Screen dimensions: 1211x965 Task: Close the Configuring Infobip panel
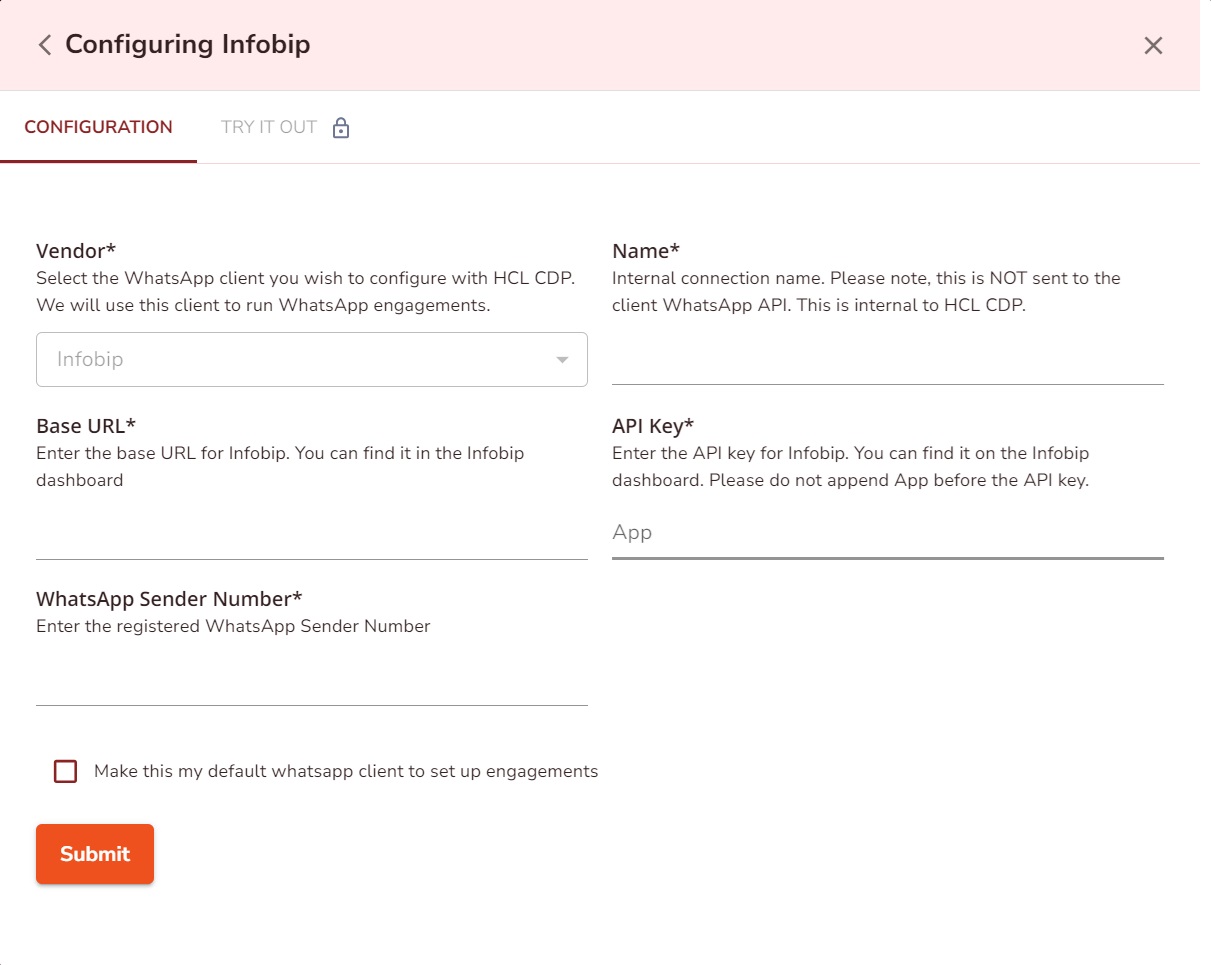tap(1153, 45)
